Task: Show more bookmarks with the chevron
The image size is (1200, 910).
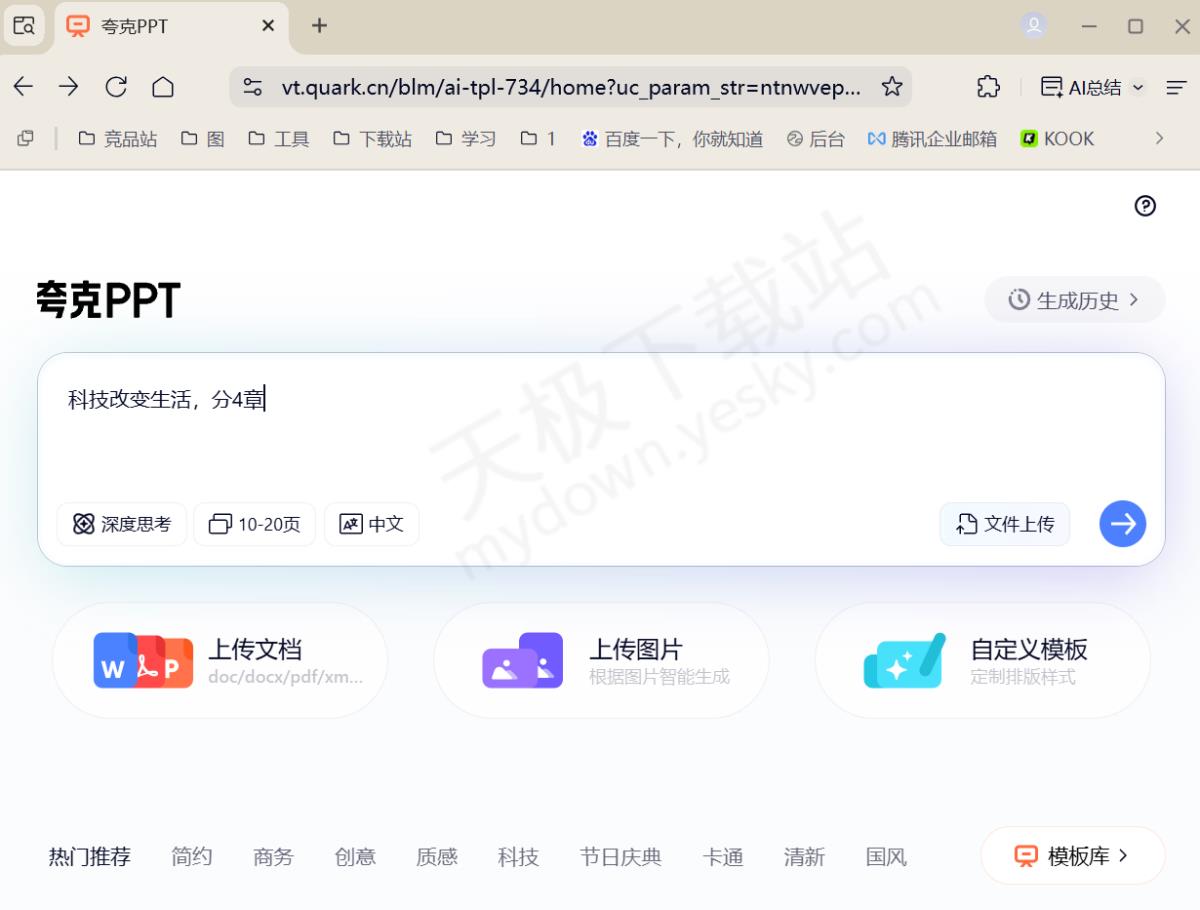Action: tap(1159, 139)
